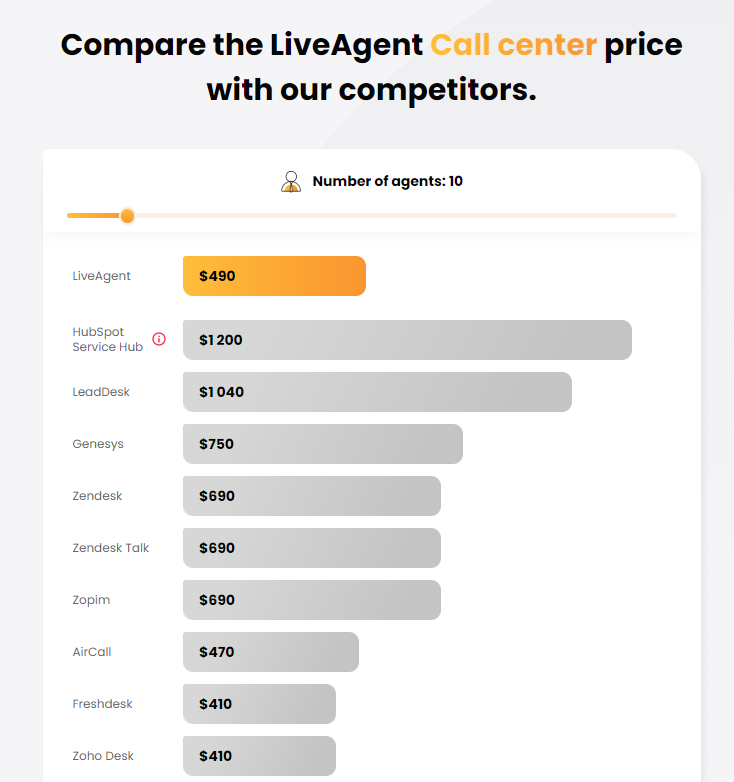Screen dimensions: 734x782
Task: Click the Genesys $750 price bar
Action: tap(322, 444)
